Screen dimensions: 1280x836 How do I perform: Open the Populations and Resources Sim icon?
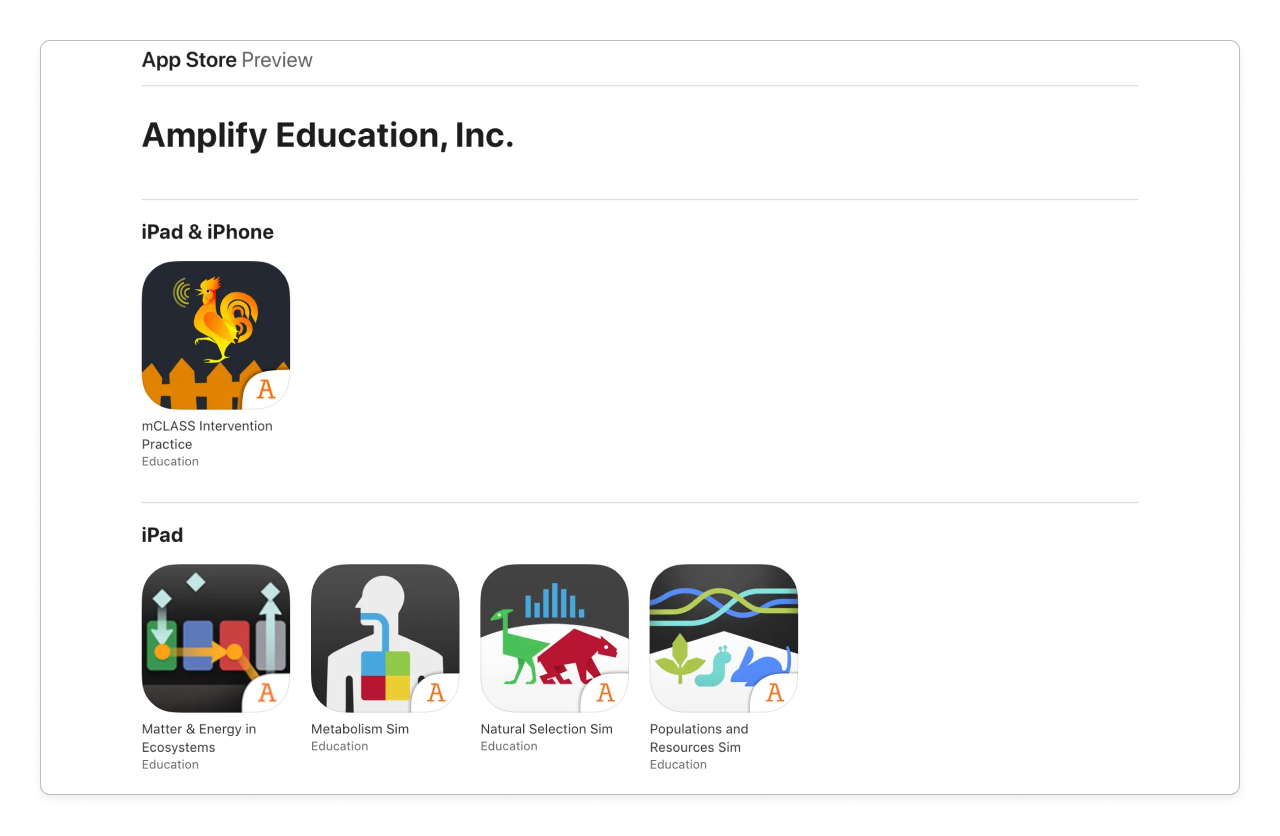[x=724, y=638]
